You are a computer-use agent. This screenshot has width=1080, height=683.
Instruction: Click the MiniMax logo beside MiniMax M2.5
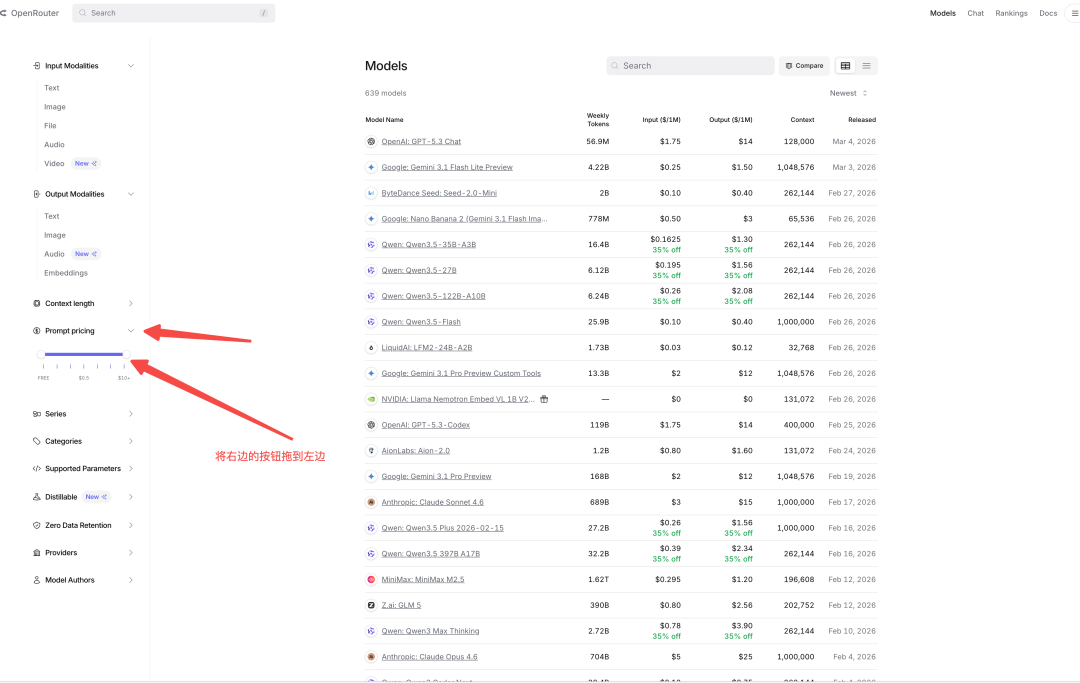coord(371,579)
